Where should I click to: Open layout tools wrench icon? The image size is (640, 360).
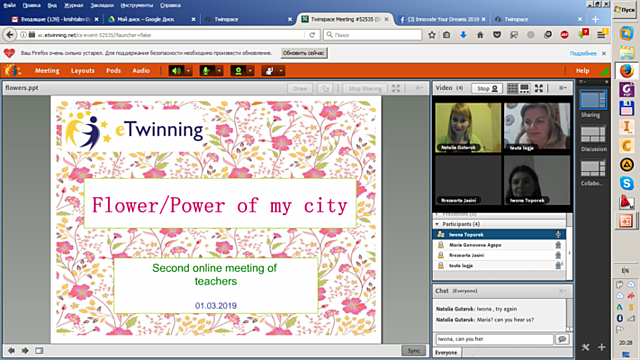coord(586,347)
